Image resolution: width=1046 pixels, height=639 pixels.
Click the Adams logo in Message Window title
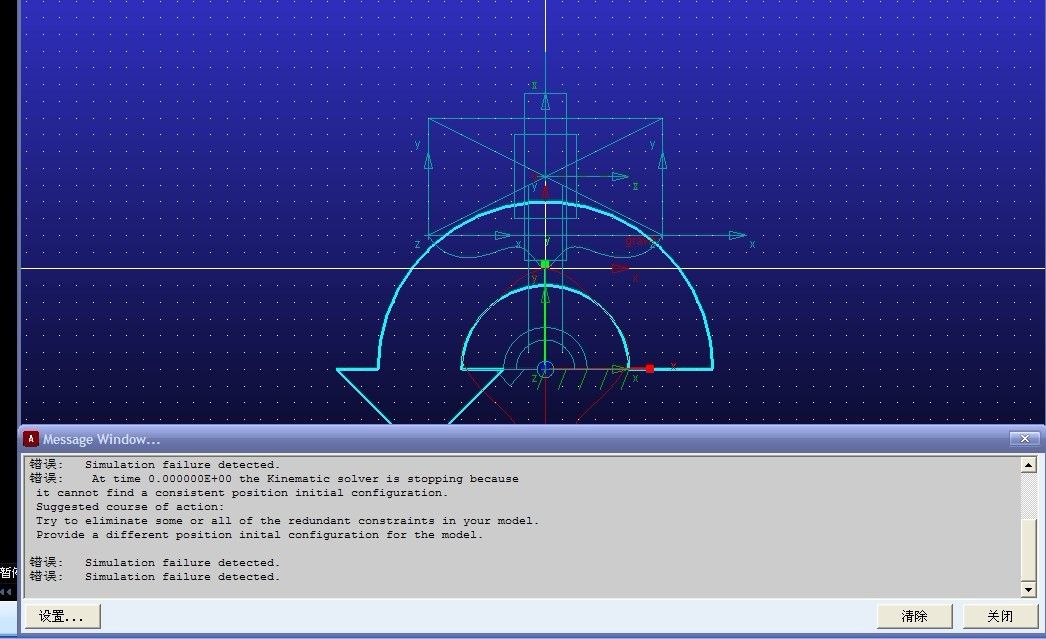pos(31,439)
